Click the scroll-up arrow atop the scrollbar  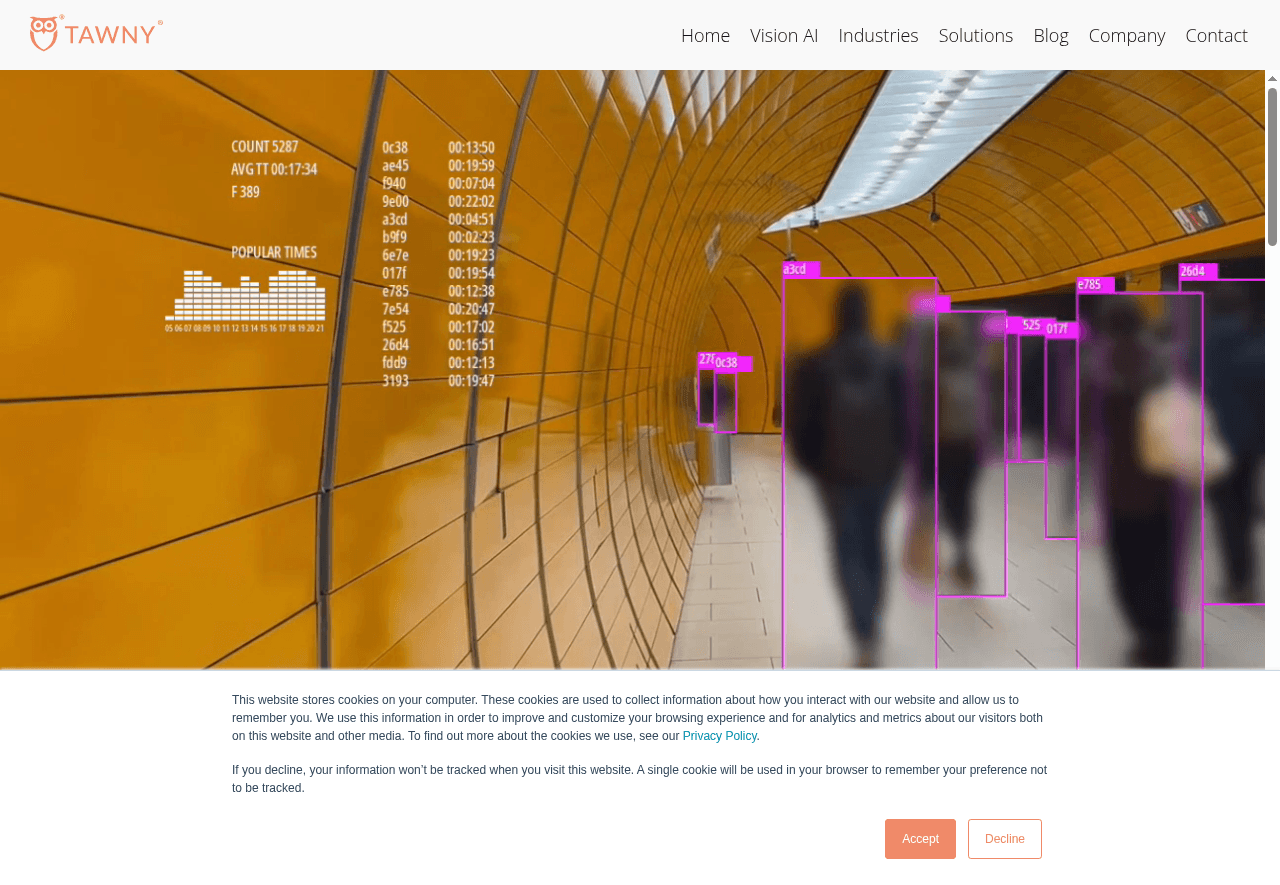[x=1272, y=78]
